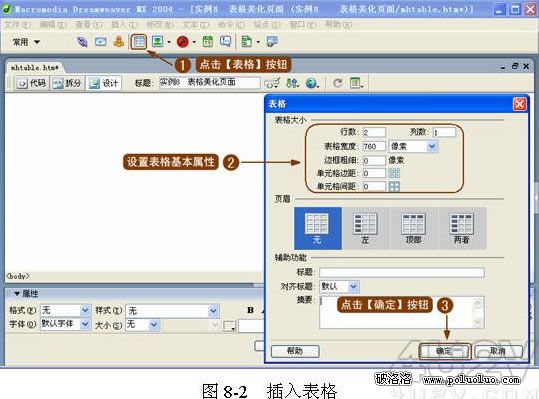This screenshot has height=399, width=539.
Task: Click the 列数 columns field
Action: point(444,132)
